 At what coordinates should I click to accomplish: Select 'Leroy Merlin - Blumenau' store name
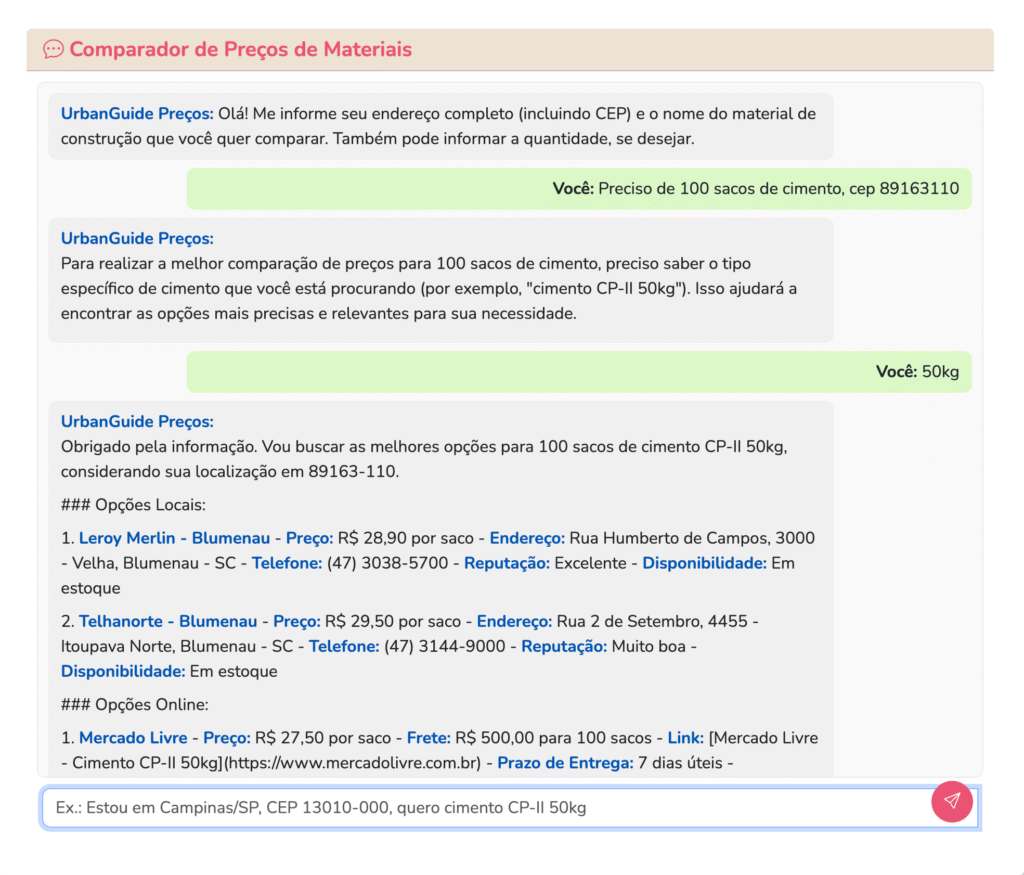[174, 538]
